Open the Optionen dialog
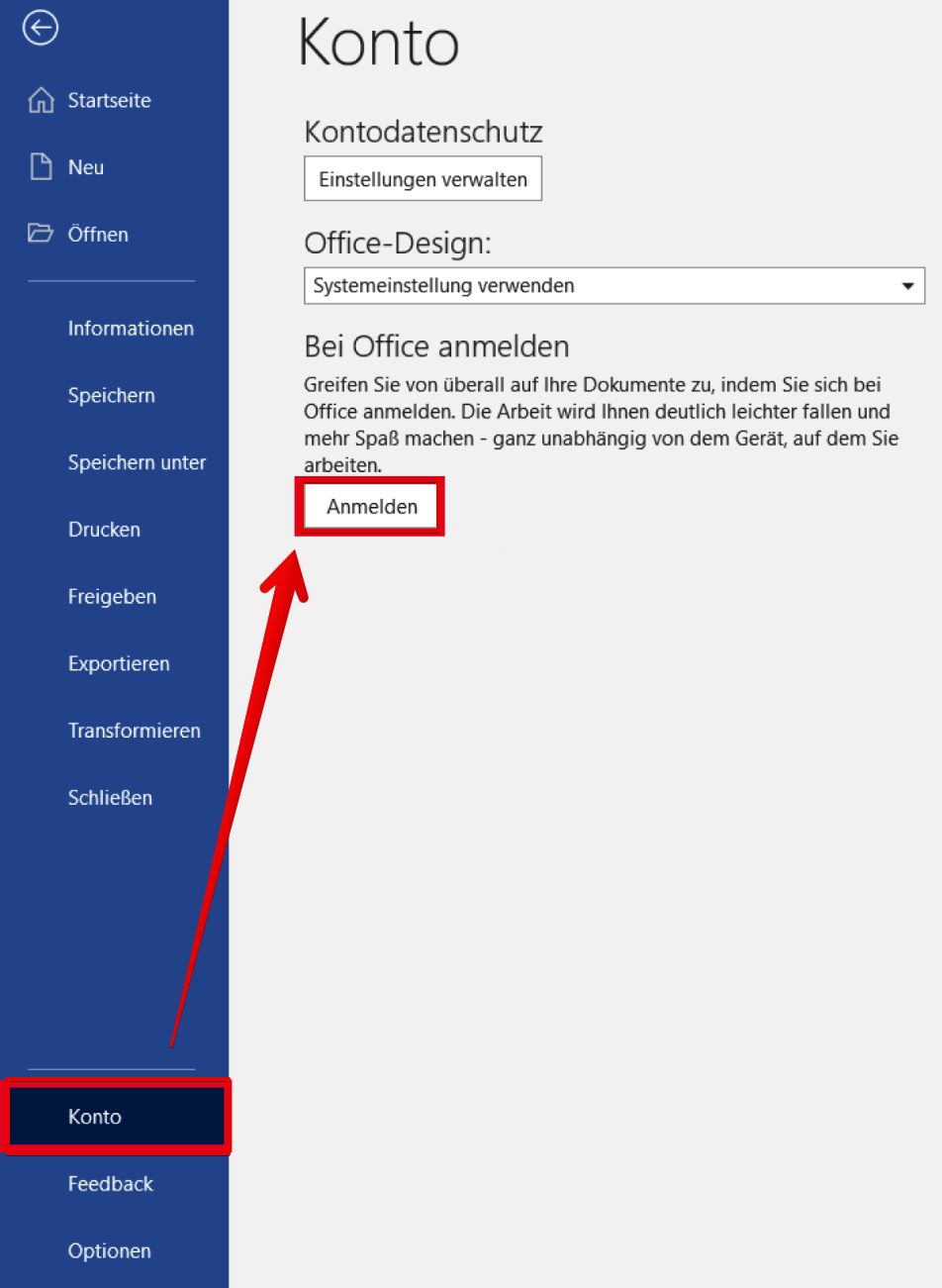942x1288 pixels. point(109,1250)
